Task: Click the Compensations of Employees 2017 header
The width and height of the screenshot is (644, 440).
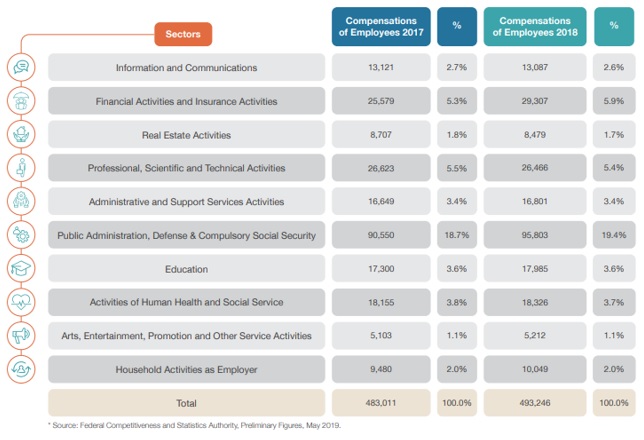Action: tap(381, 26)
